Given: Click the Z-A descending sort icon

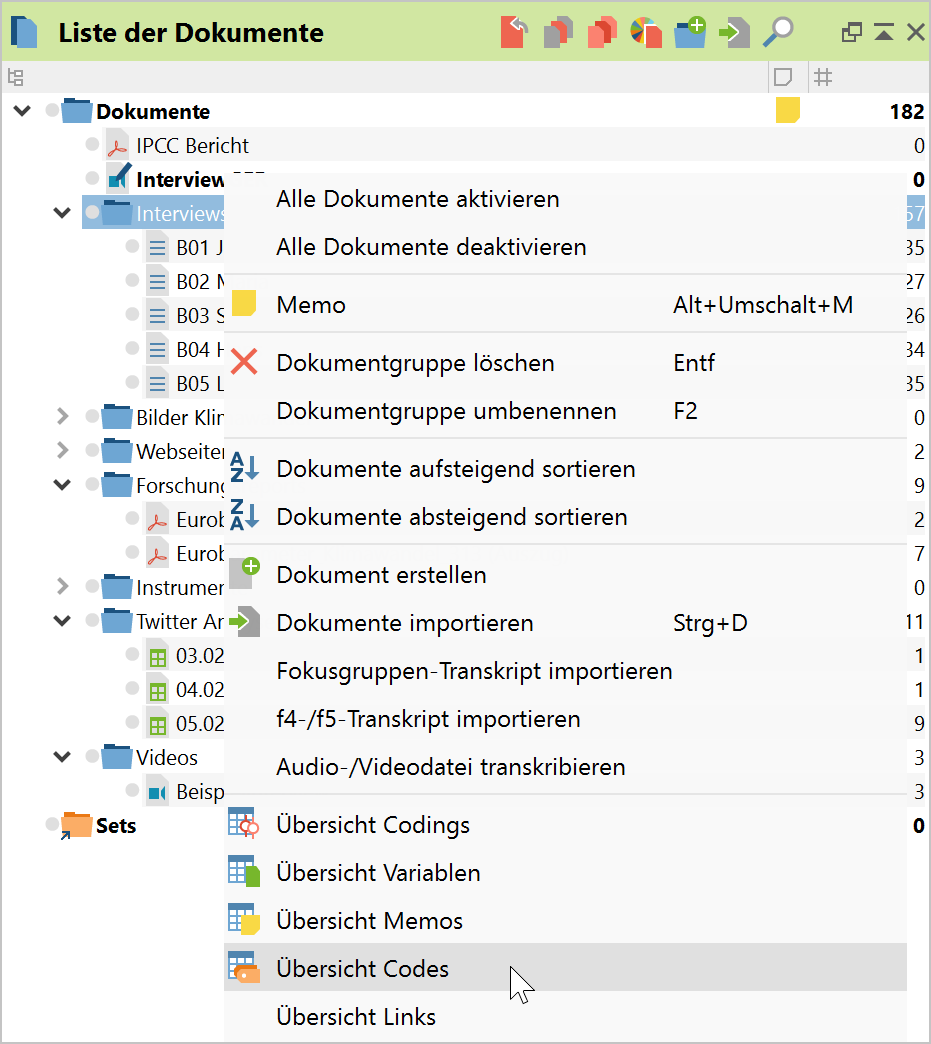Looking at the screenshot, I should click(x=244, y=516).
